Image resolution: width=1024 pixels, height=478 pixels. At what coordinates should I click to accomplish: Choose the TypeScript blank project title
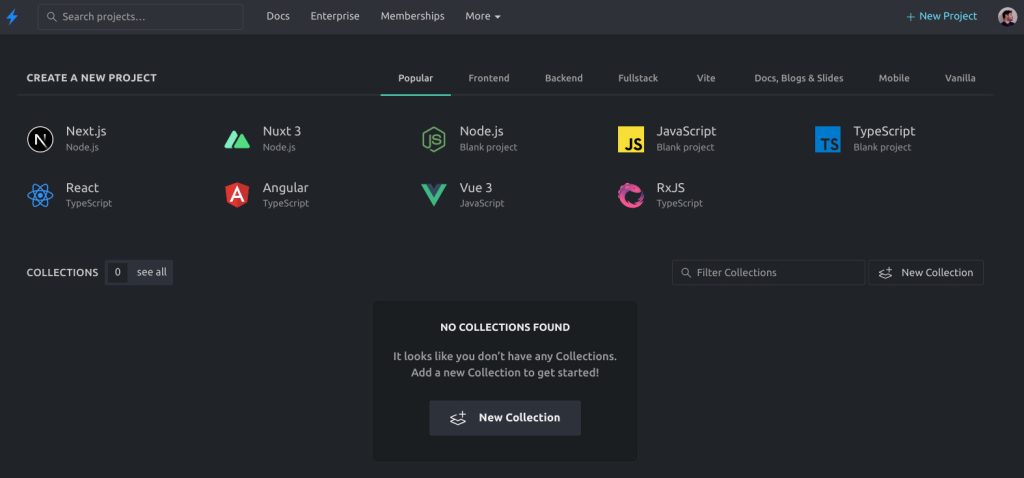coord(884,131)
